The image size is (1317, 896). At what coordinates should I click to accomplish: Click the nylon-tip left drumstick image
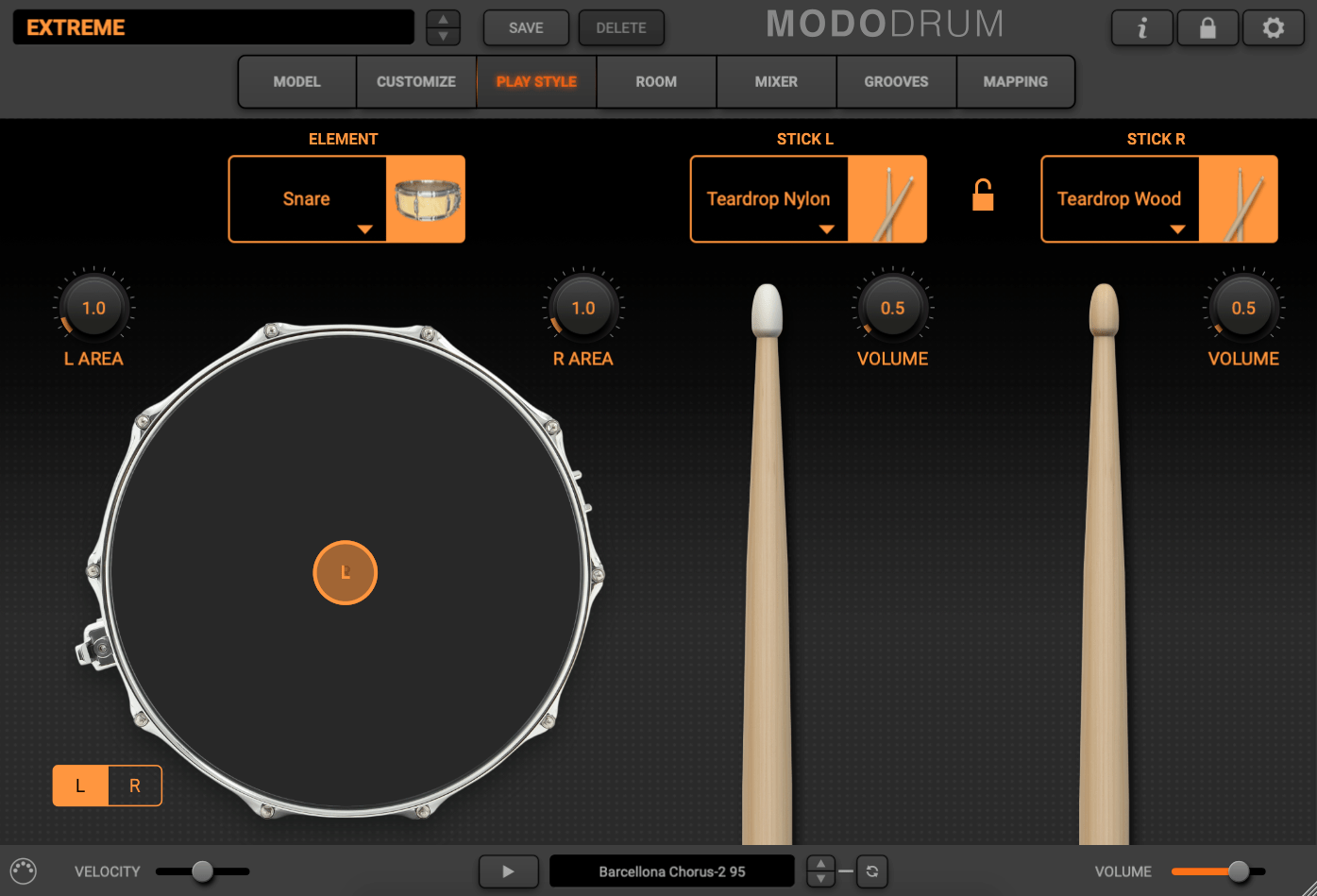[768, 564]
